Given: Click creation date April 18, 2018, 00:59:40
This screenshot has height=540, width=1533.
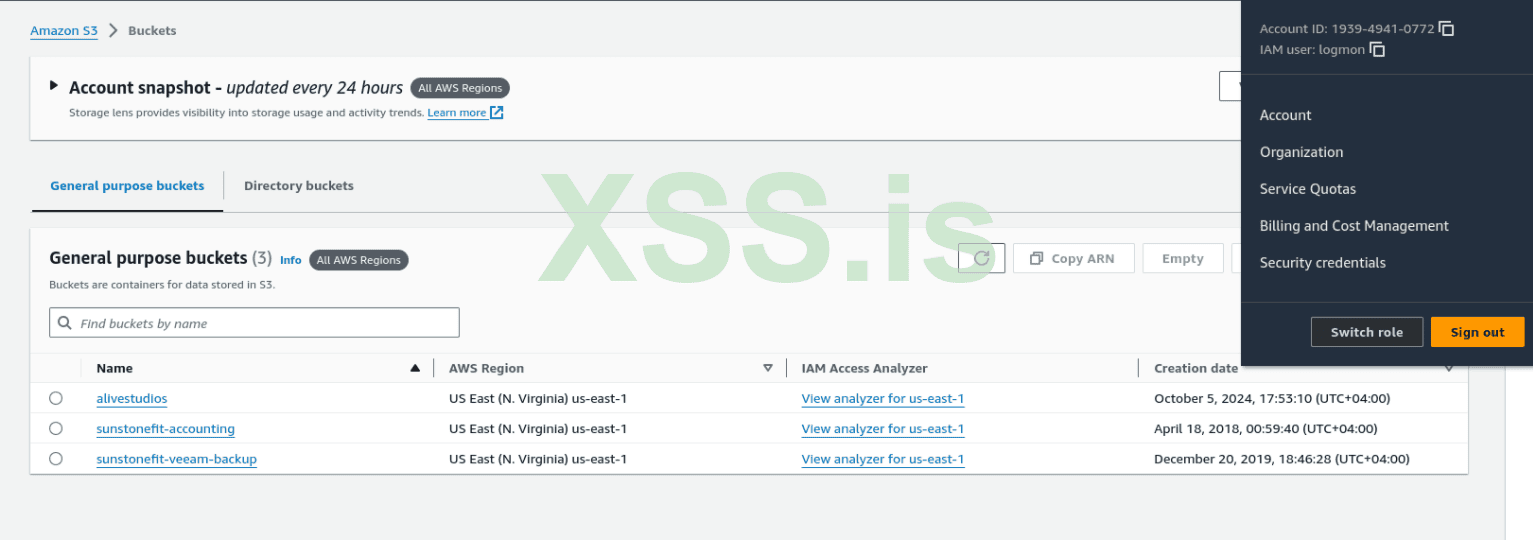Looking at the screenshot, I should [x=1266, y=429].
